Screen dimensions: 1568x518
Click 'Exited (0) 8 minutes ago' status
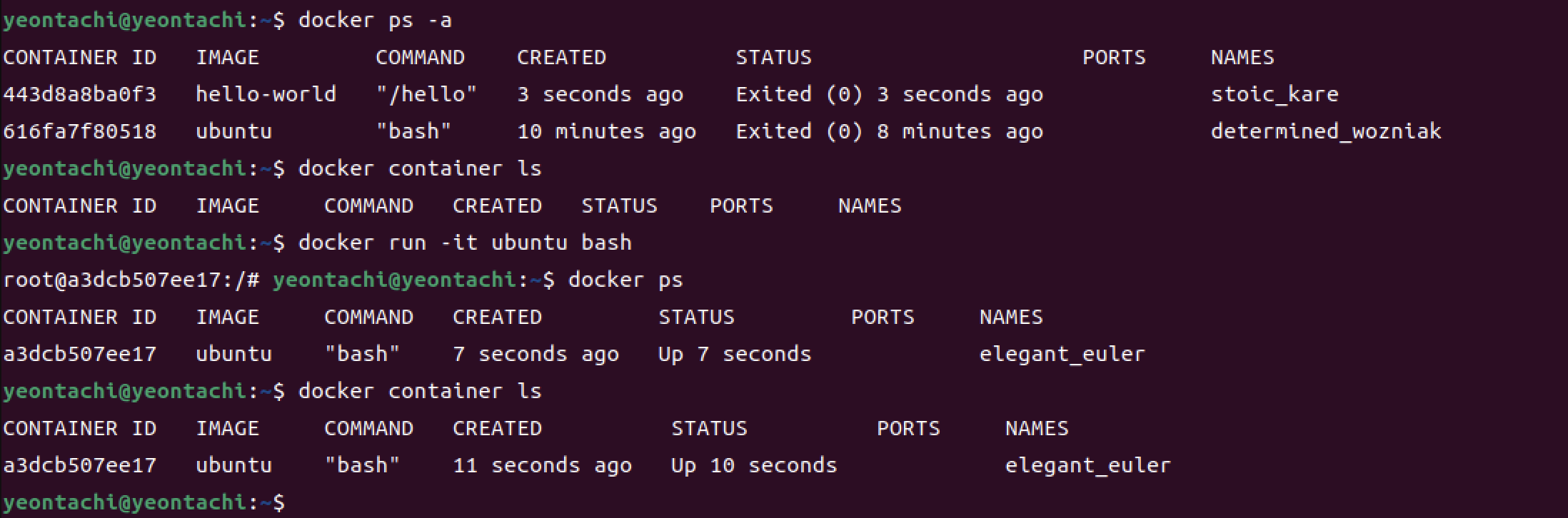coord(889,131)
